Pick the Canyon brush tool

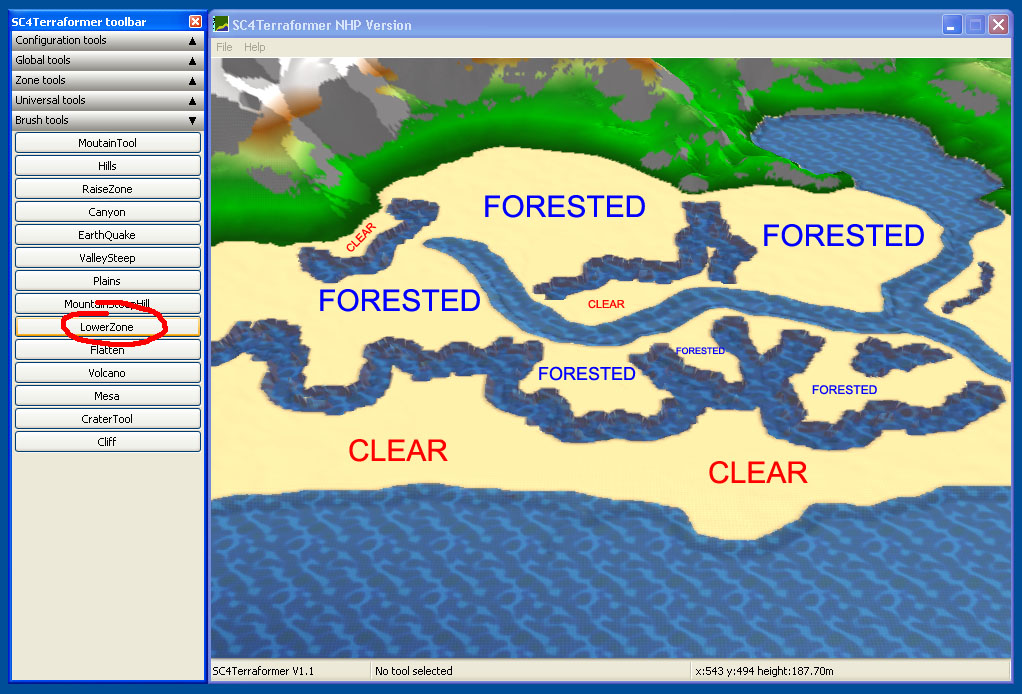click(x=108, y=212)
